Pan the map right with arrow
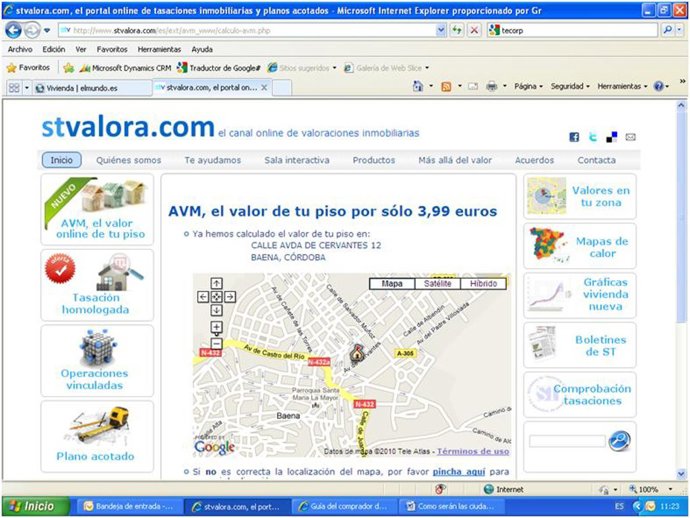 230,297
